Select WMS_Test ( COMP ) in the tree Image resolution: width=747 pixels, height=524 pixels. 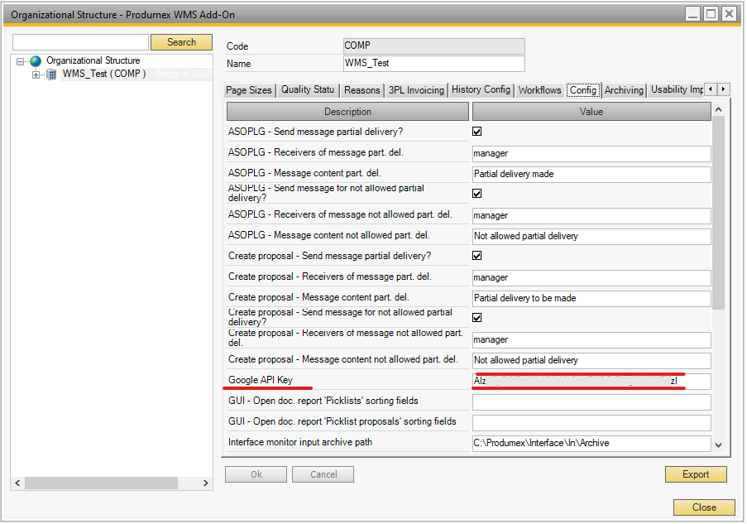tap(104, 74)
